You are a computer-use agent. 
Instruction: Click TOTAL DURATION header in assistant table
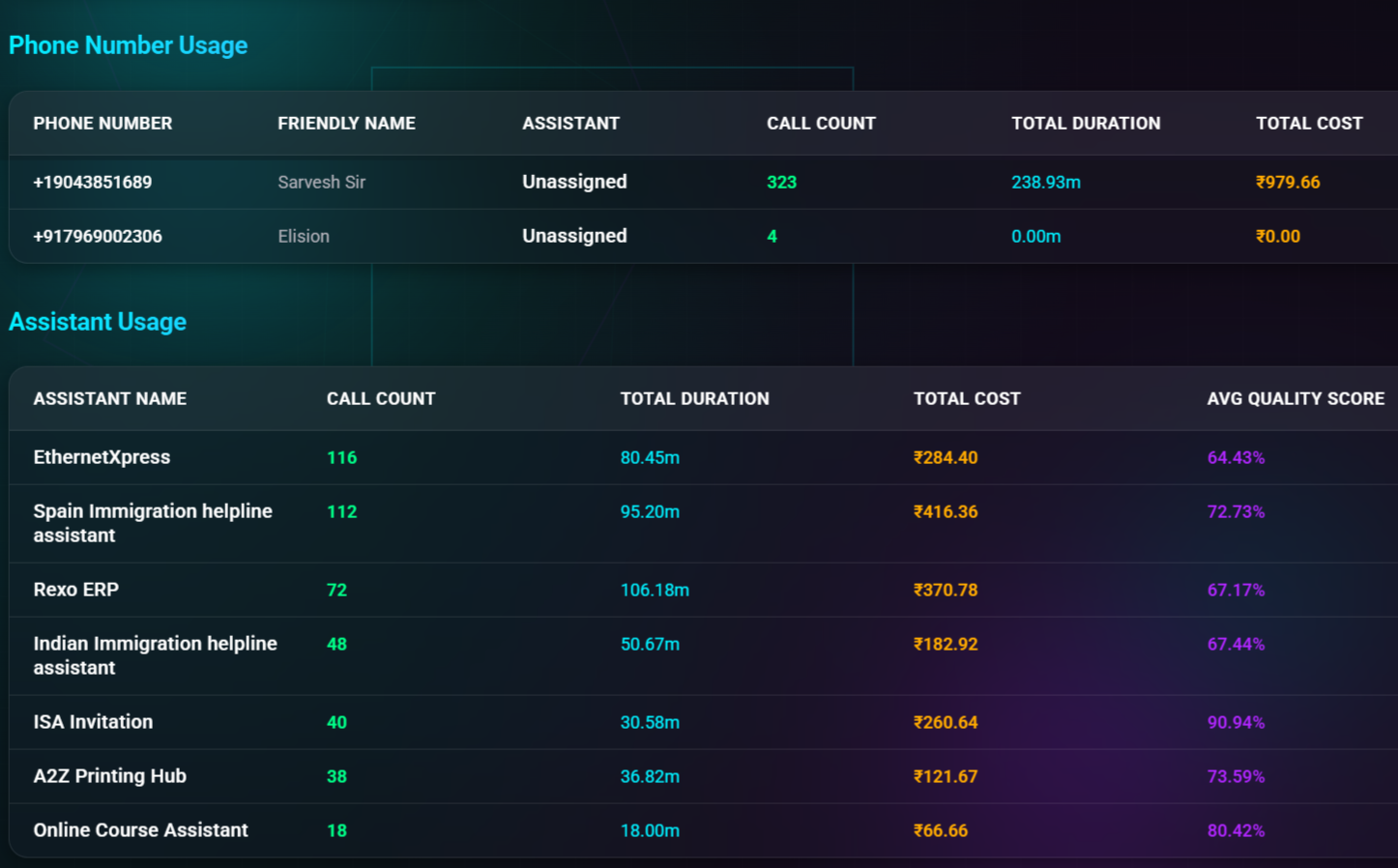click(694, 398)
